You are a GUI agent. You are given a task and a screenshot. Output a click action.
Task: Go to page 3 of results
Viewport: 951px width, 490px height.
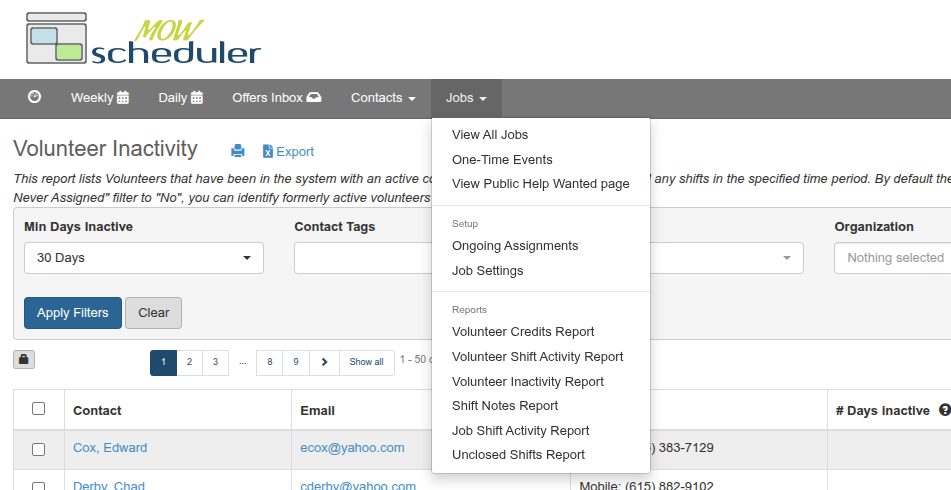click(x=215, y=362)
